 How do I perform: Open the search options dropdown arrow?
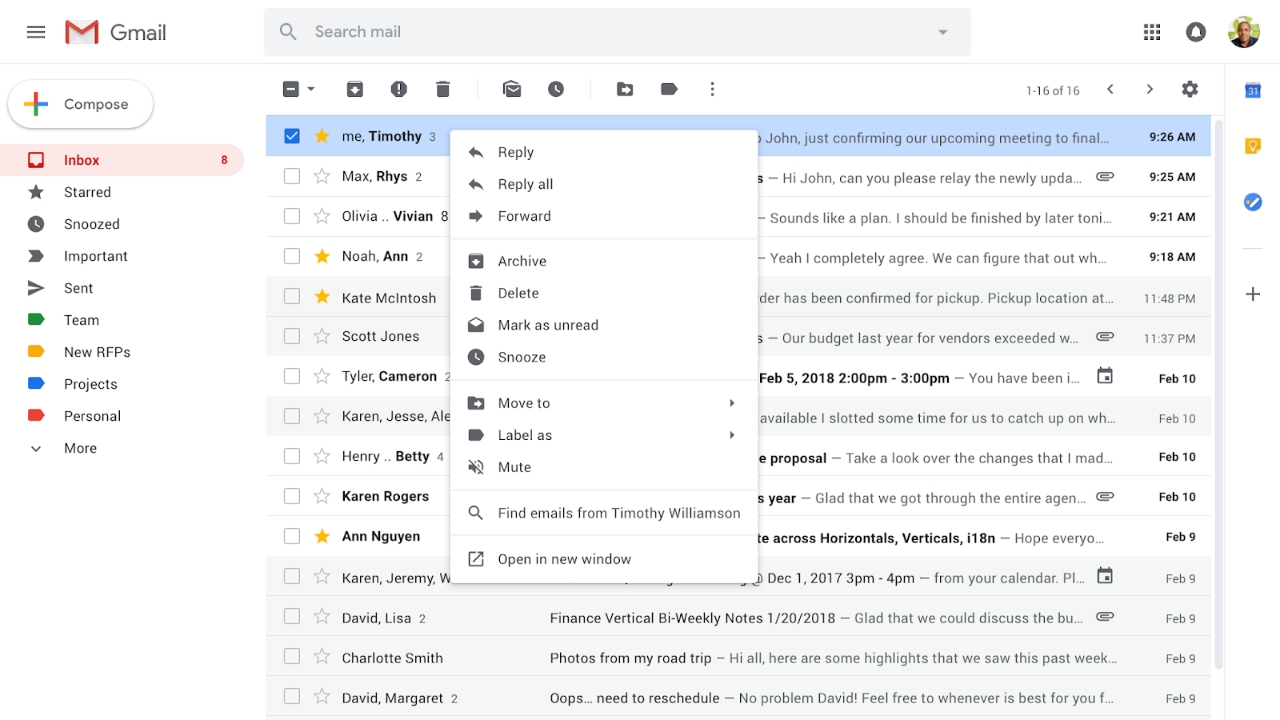pyautogui.click(x=942, y=32)
